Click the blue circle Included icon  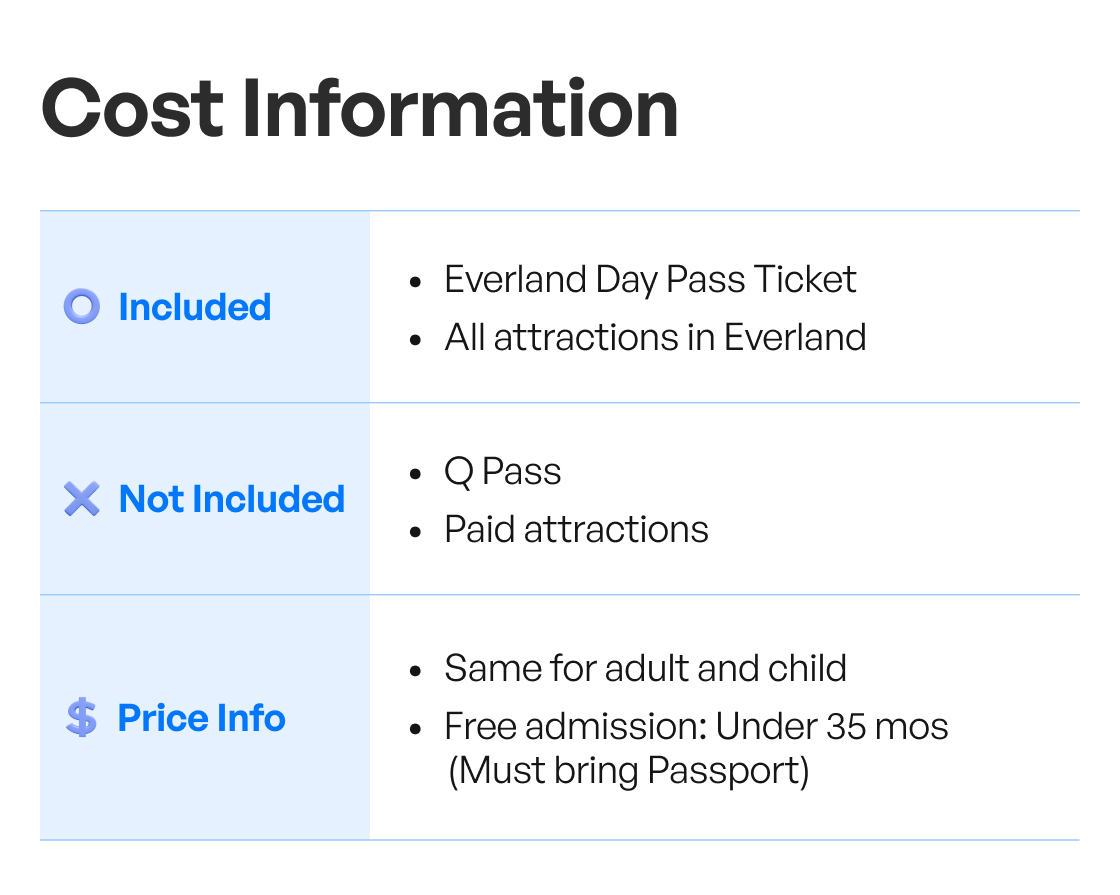(x=81, y=306)
